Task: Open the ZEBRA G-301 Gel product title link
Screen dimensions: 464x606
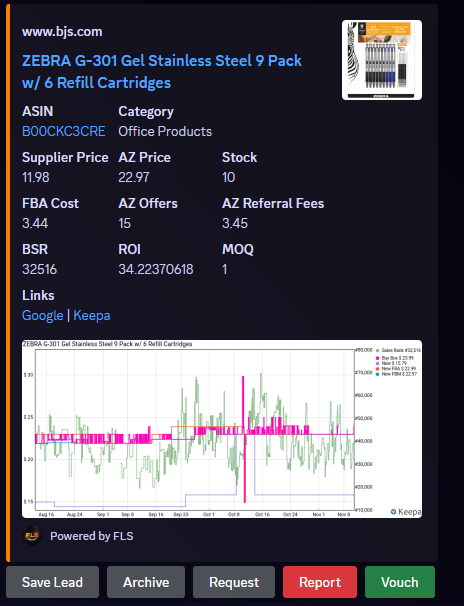Action: coord(162,71)
